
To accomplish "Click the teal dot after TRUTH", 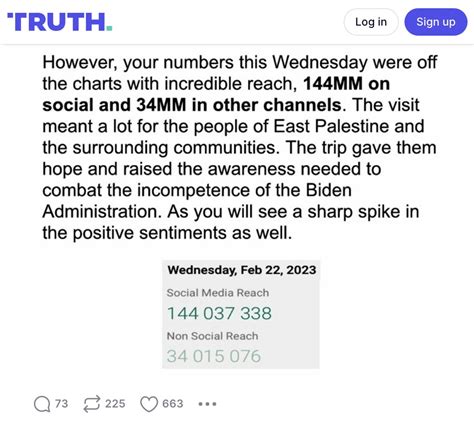I will click(x=109, y=29).
